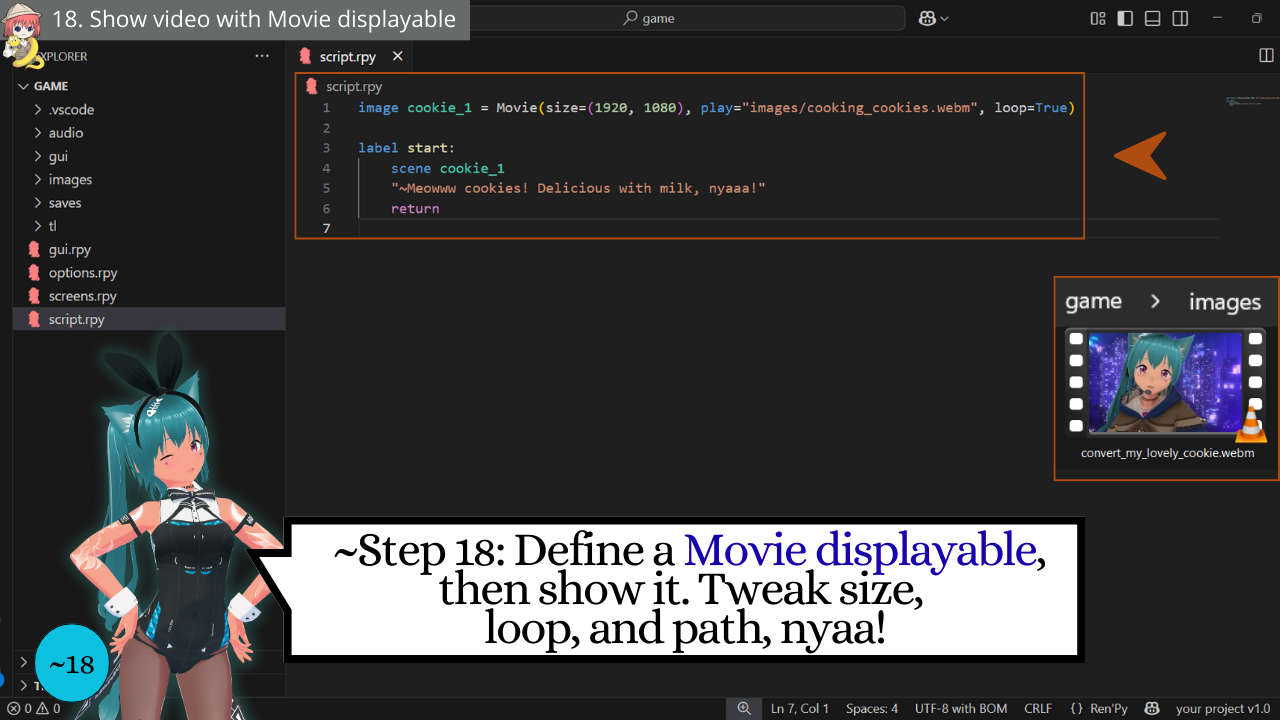The width and height of the screenshot is (1280, 720).
Task: Open the Copilot dropdown arrow in title bar
Action: tap(944, 18)
